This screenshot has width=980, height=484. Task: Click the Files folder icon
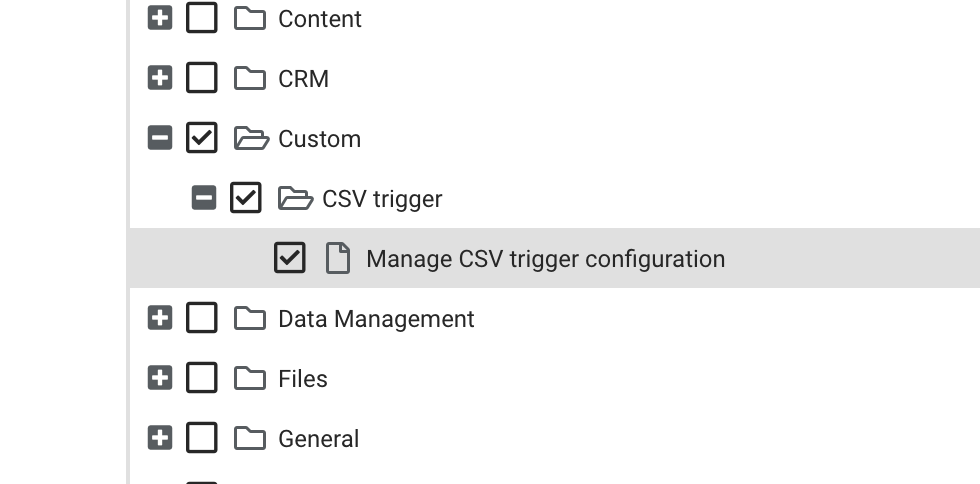click(249, 379)
